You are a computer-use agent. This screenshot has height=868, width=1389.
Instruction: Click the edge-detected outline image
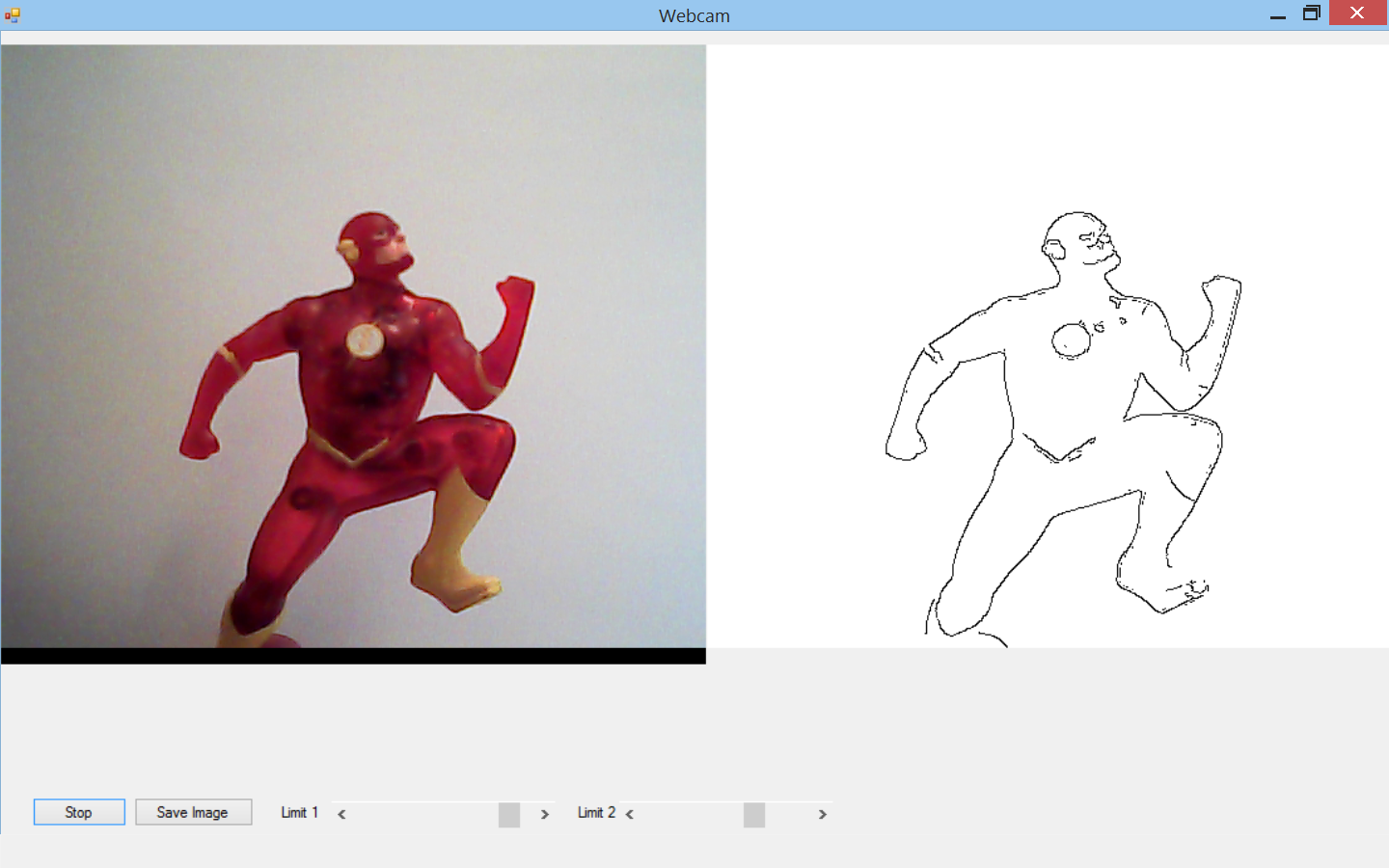pyautogui.click(x=1048, y=346)
